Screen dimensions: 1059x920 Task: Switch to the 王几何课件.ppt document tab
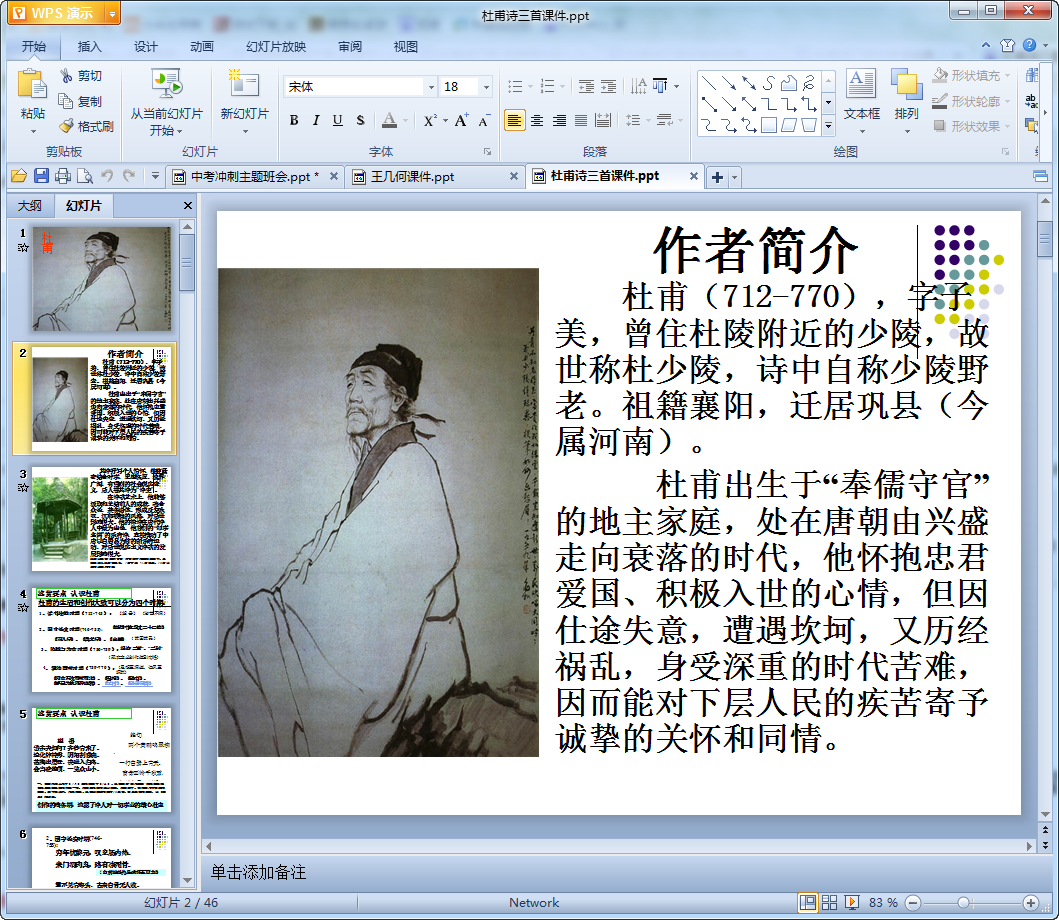click(412, 177)
